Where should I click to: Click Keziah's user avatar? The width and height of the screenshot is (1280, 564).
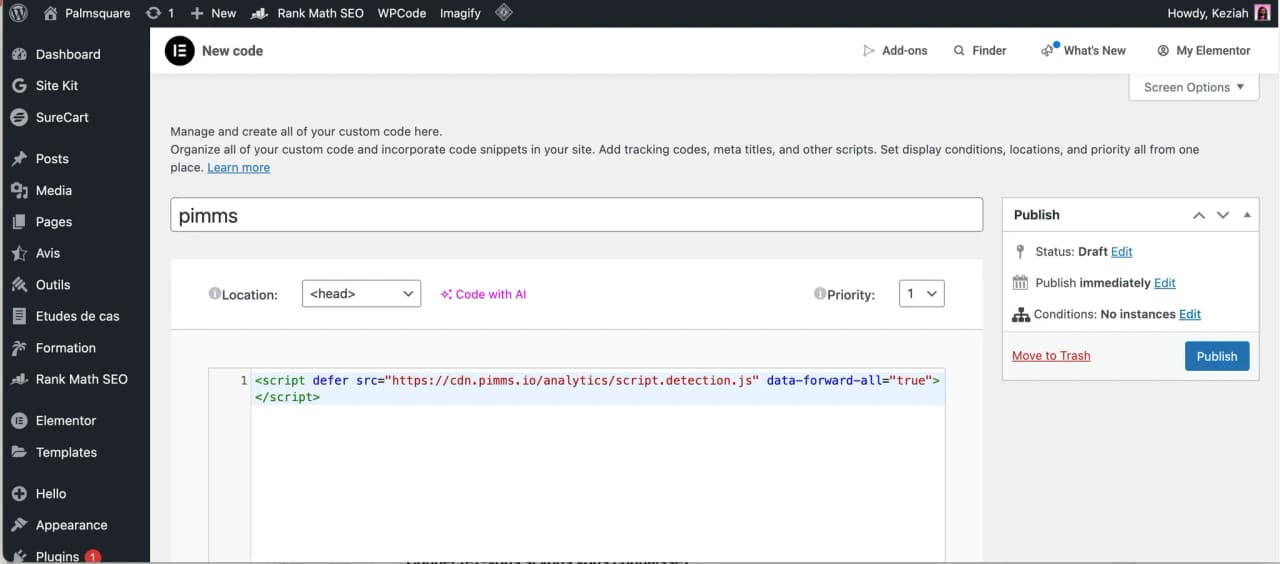click(1262, 13)
